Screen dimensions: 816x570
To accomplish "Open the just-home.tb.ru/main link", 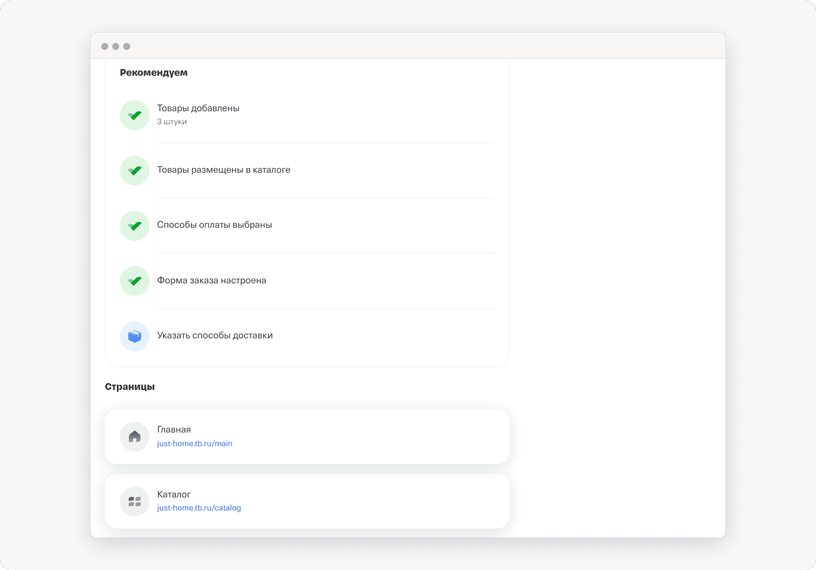I will coord(195,444).
